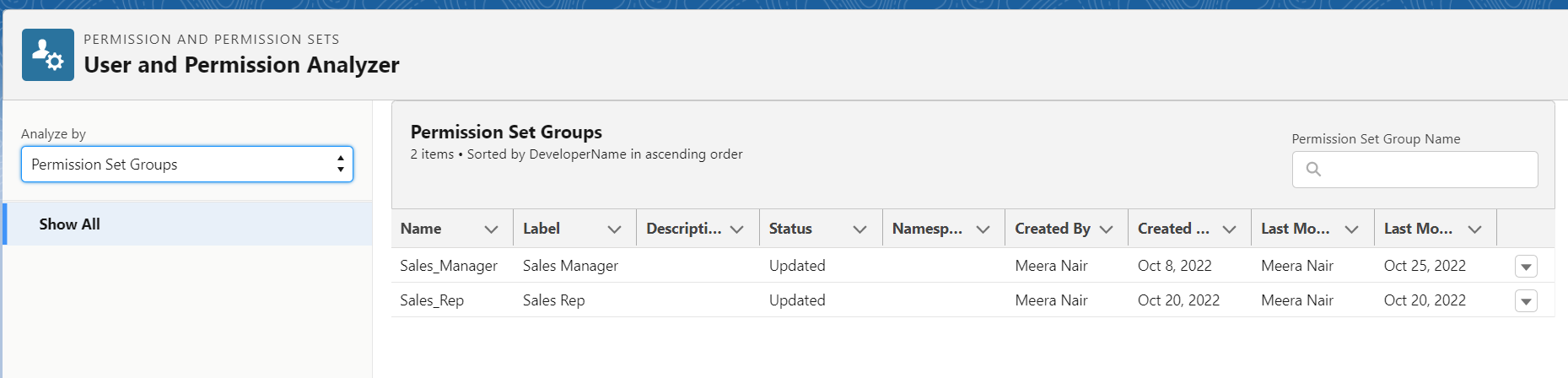
Task: Click the Sales Manager label cell
Action: 570,266
